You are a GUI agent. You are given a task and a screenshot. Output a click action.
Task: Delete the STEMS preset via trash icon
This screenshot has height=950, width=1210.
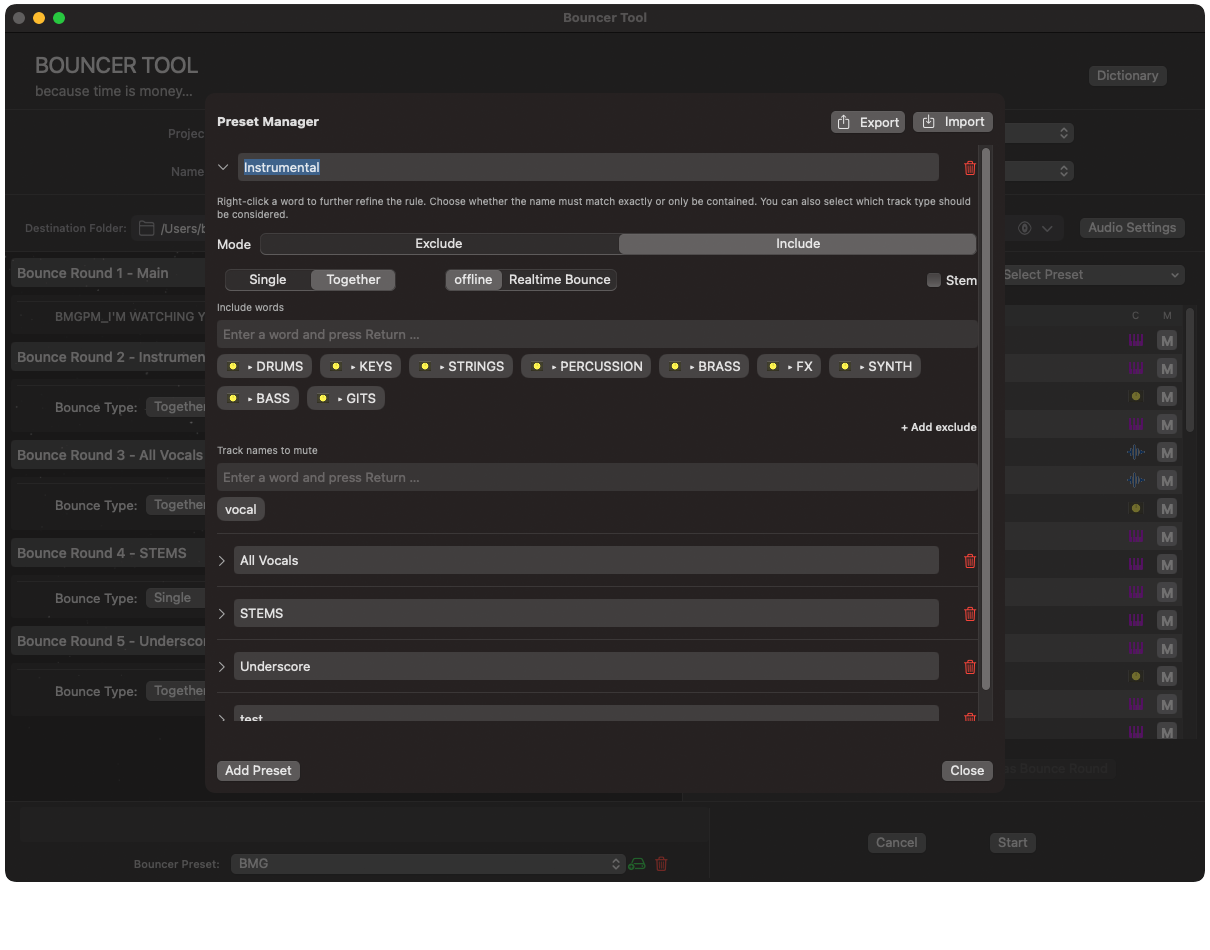(x=969, y=614)
